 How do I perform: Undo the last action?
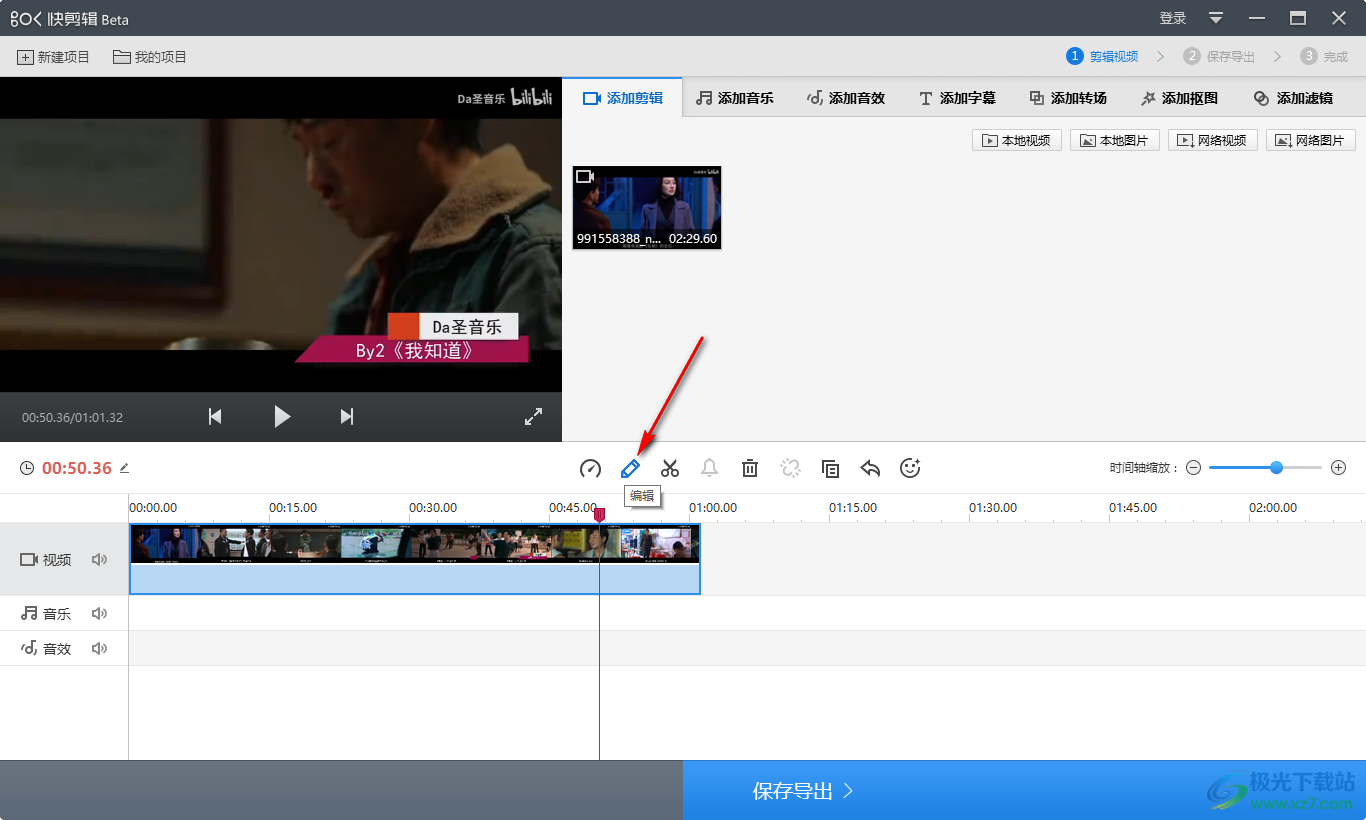tap(870, 468)
